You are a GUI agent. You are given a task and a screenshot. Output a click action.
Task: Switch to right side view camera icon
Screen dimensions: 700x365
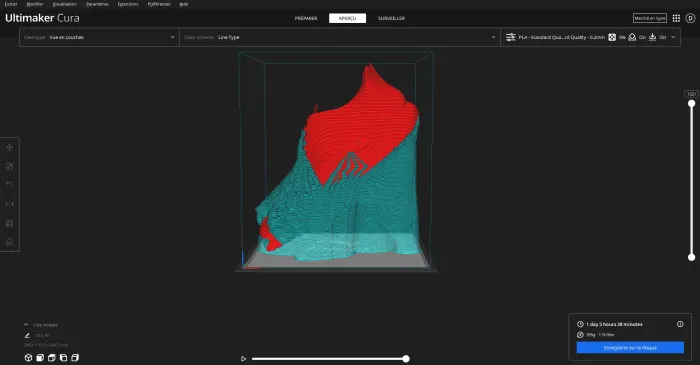pyautogui.click(x=75, y=358)
